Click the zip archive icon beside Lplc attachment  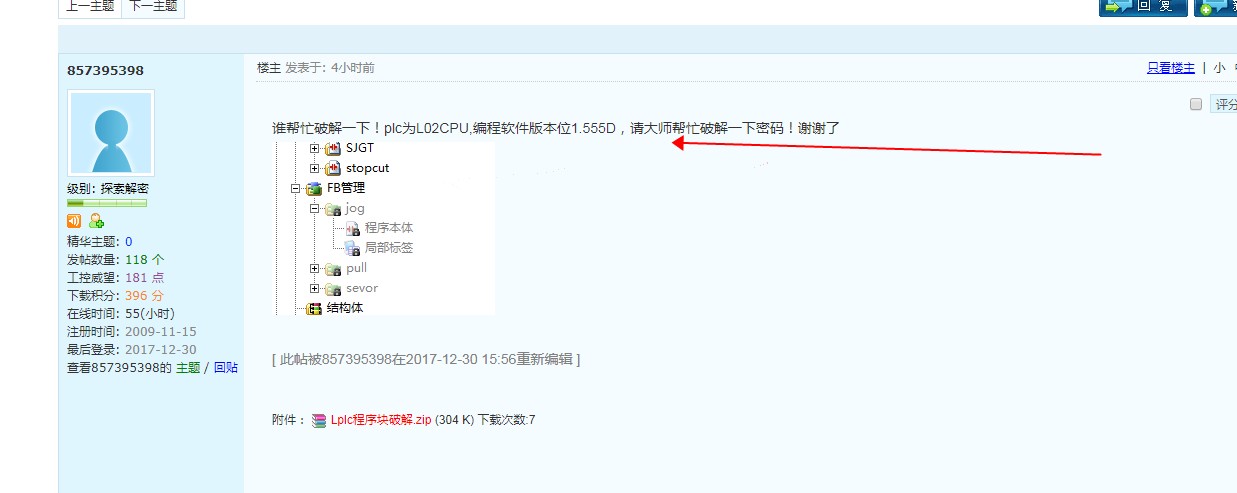(x=319, y=421)
